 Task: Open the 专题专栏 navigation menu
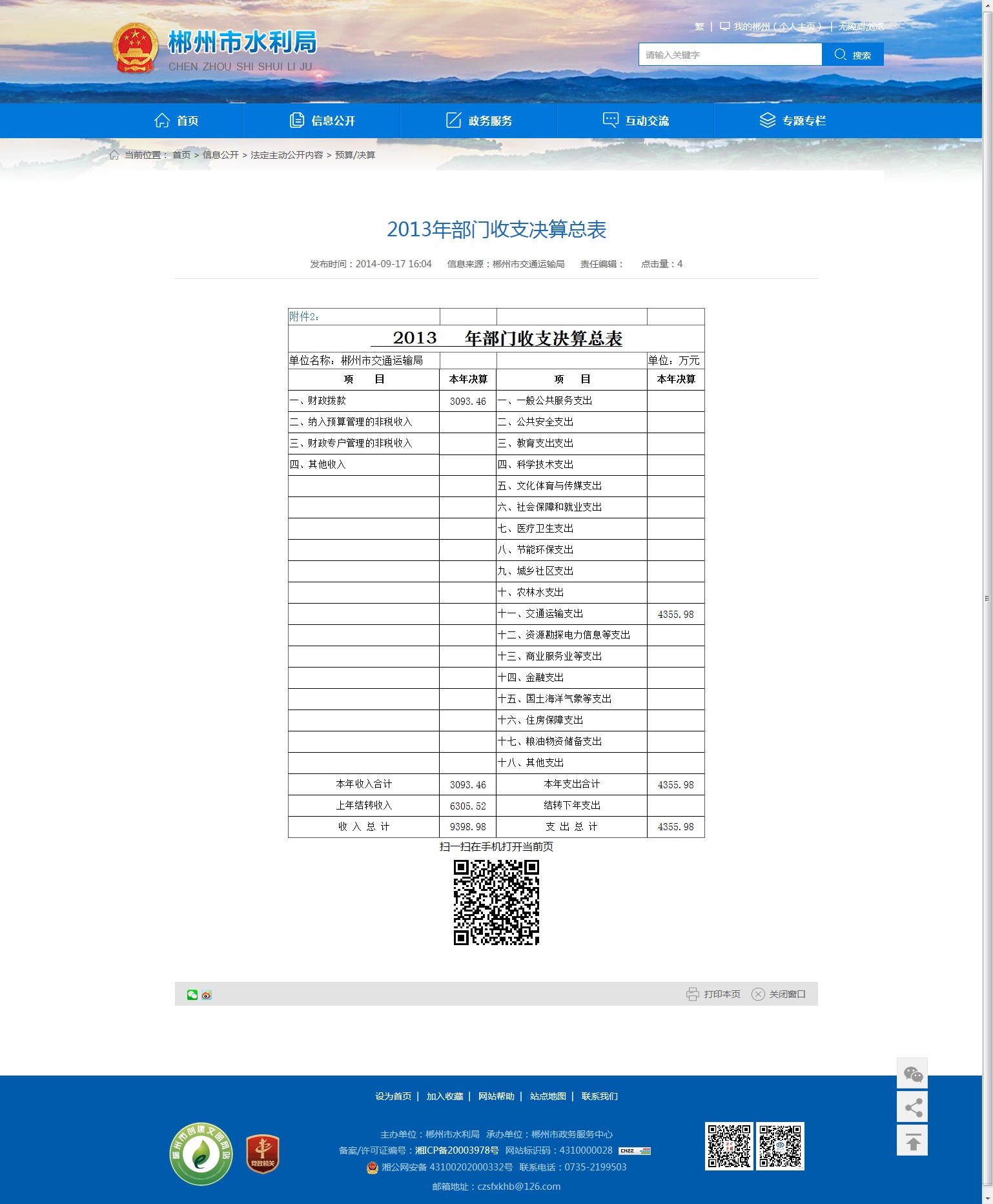coord(793,121)
